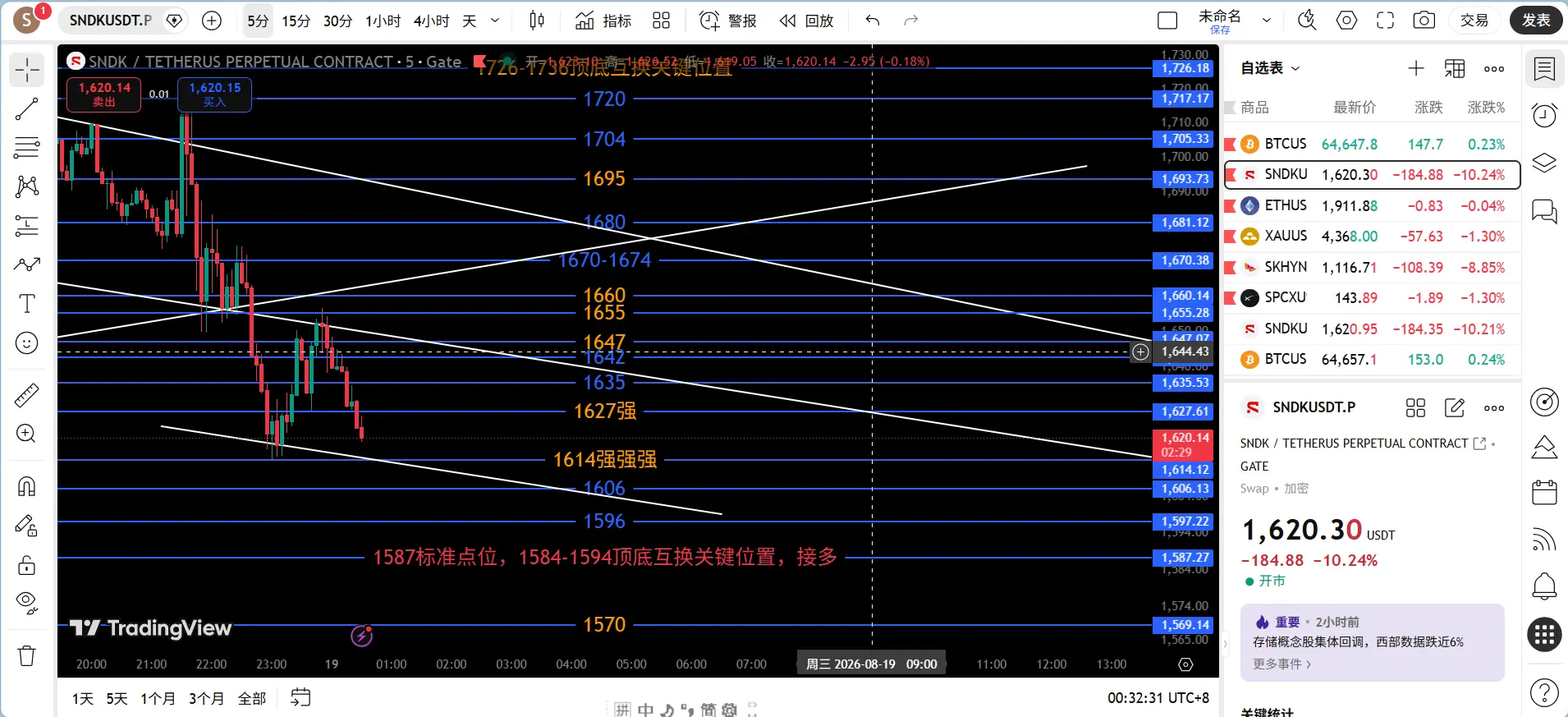Switch to the 15分 timeframe
Screen dimensions: 1568x717
click(x=296, y=21)
